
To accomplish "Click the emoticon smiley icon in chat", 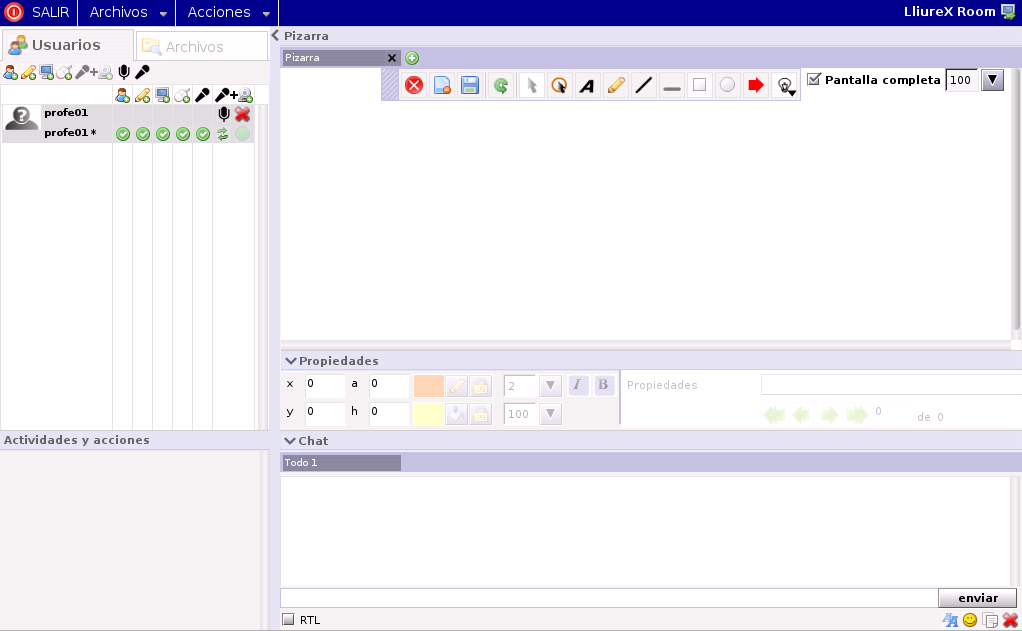I will click(970, 621).
